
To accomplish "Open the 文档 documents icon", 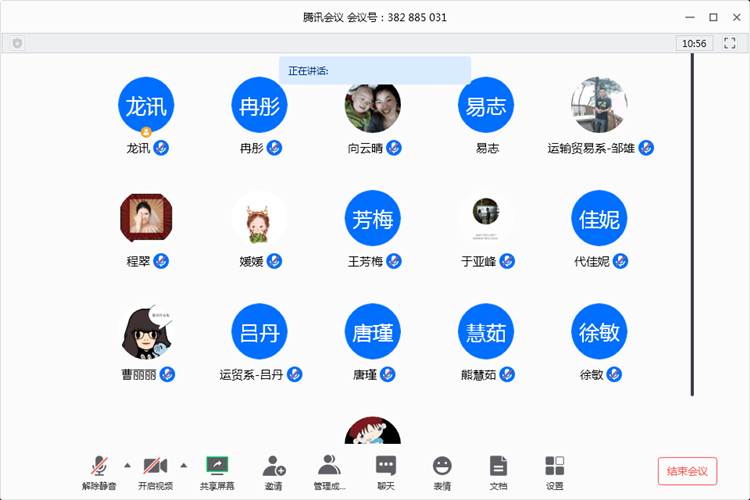I will (x=498, y=471).
